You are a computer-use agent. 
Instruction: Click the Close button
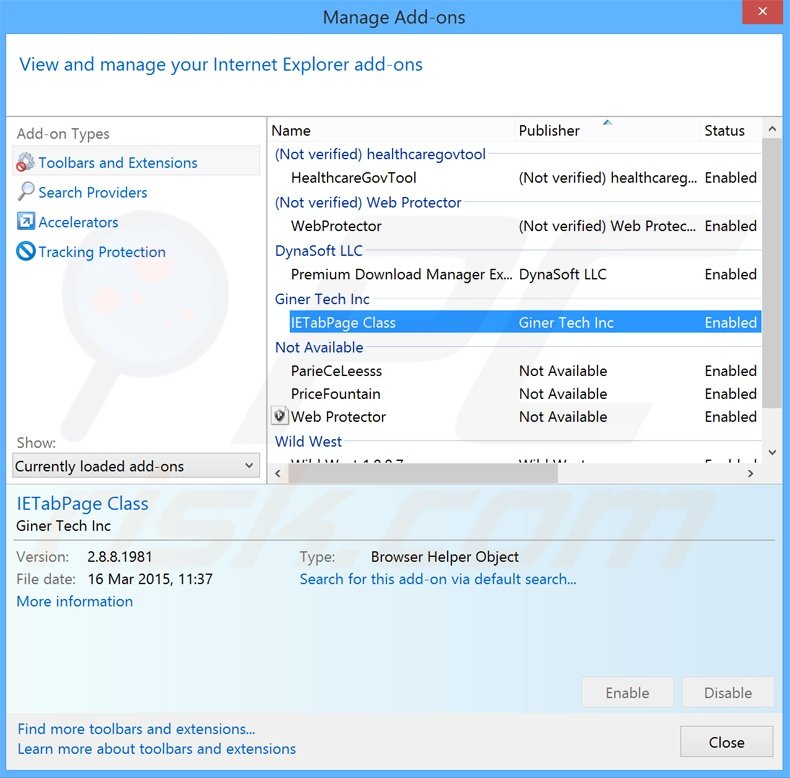click(x=726, y=742)
